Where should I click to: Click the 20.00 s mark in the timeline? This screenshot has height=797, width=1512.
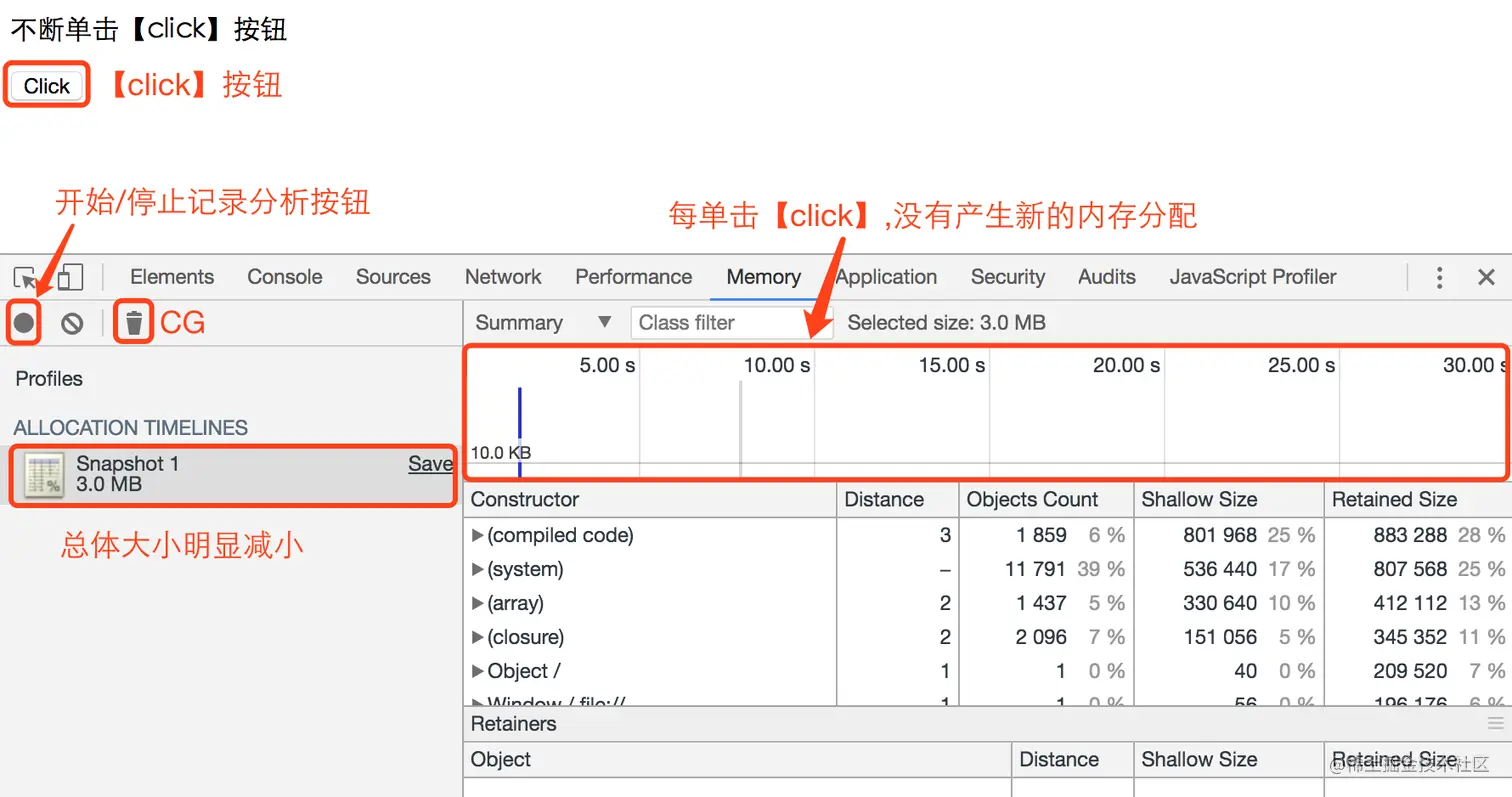pyautogui.click(x=1126, y=366)
